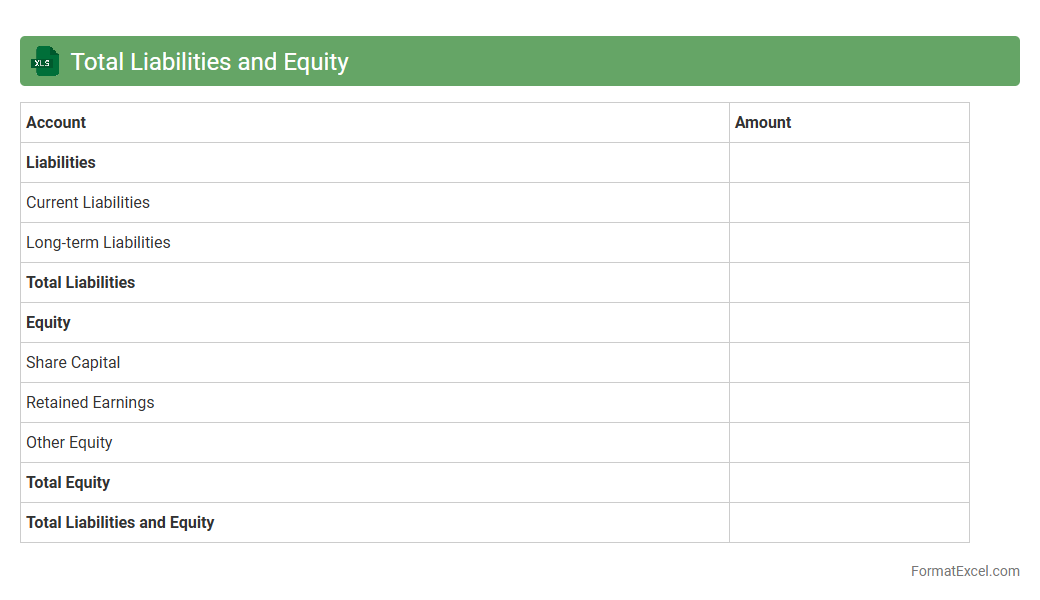The height and width of the screenshot is (600, 1040).
Task: Click the empty Amount cell for Total Equity
Action: (849, 482)
